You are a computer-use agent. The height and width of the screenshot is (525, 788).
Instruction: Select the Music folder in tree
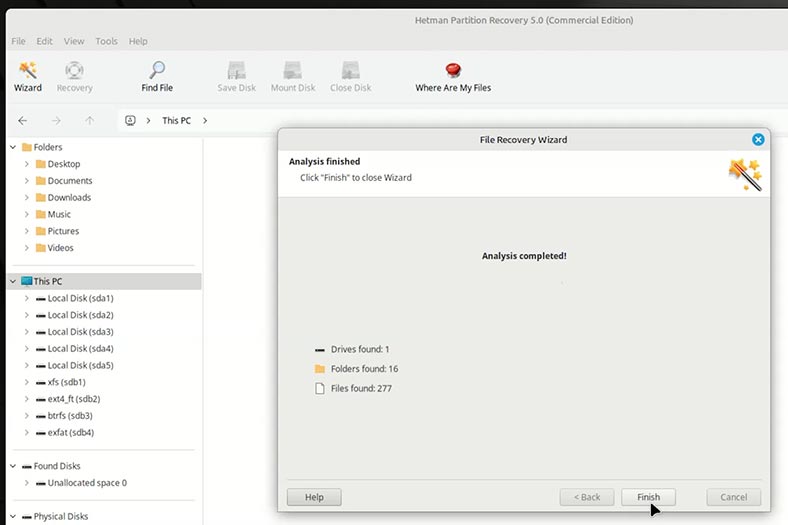(53, 215)
